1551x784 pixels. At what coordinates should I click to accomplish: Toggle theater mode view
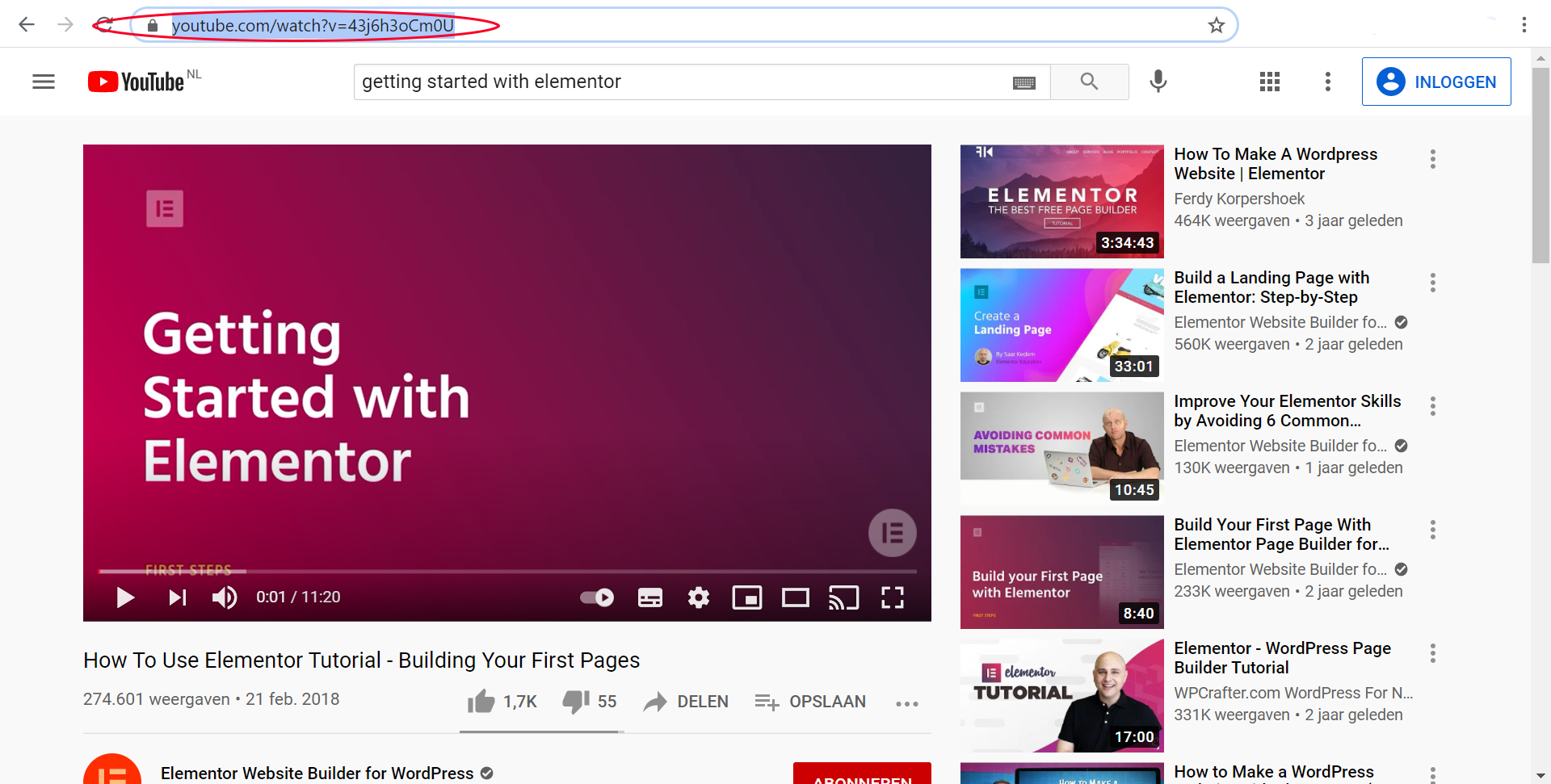pos(795,597)
